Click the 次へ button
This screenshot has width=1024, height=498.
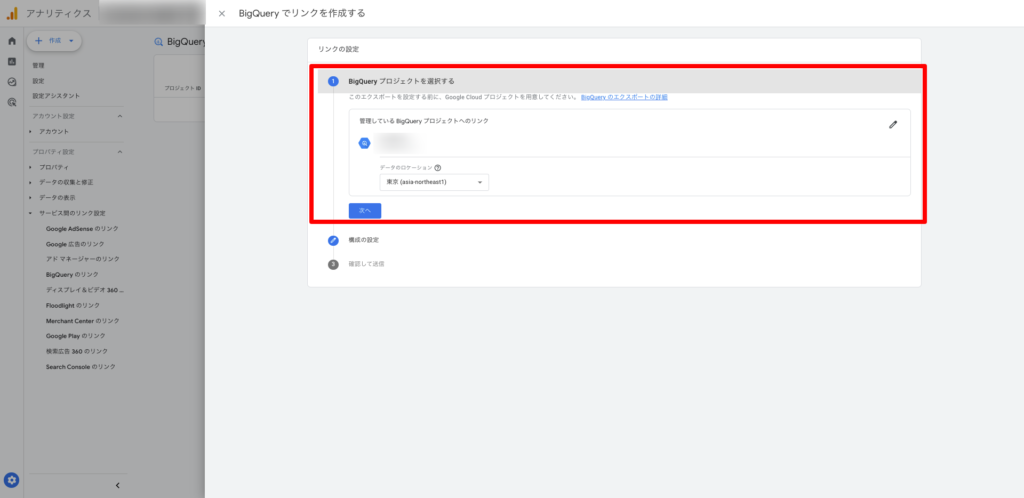tap(364, 211)
